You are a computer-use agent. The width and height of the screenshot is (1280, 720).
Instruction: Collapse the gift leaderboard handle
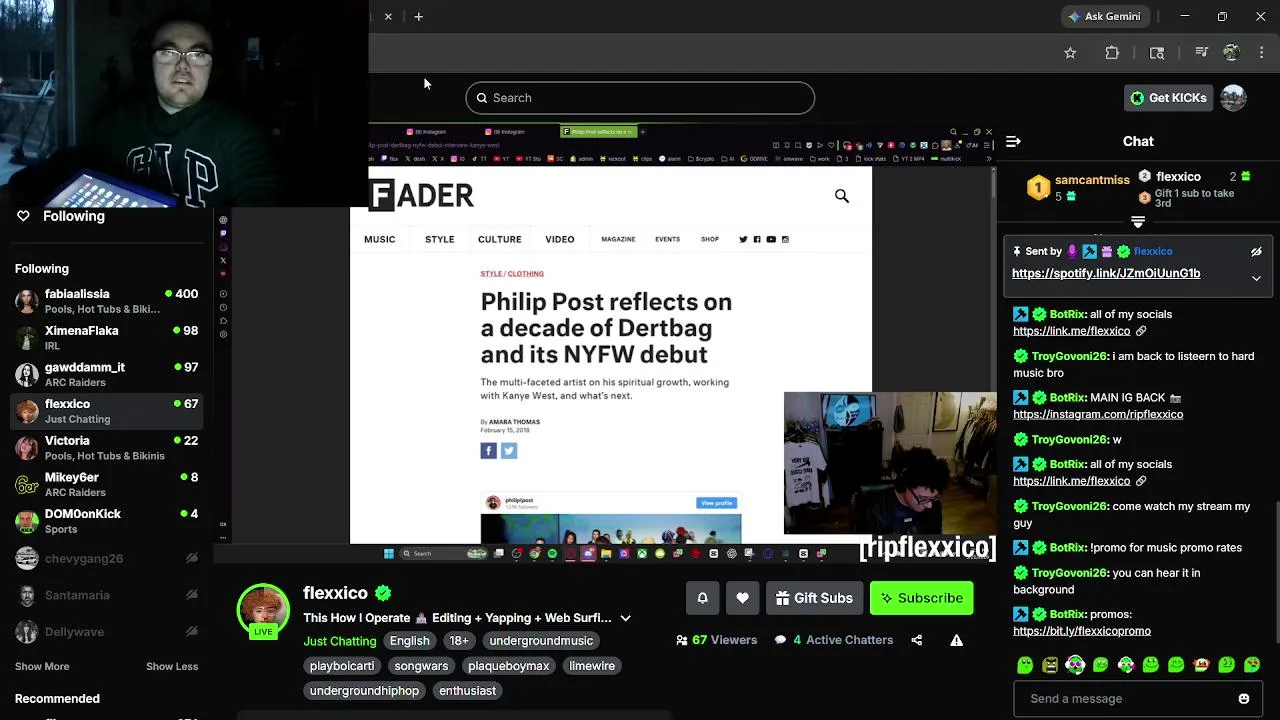click(1138, 222)
